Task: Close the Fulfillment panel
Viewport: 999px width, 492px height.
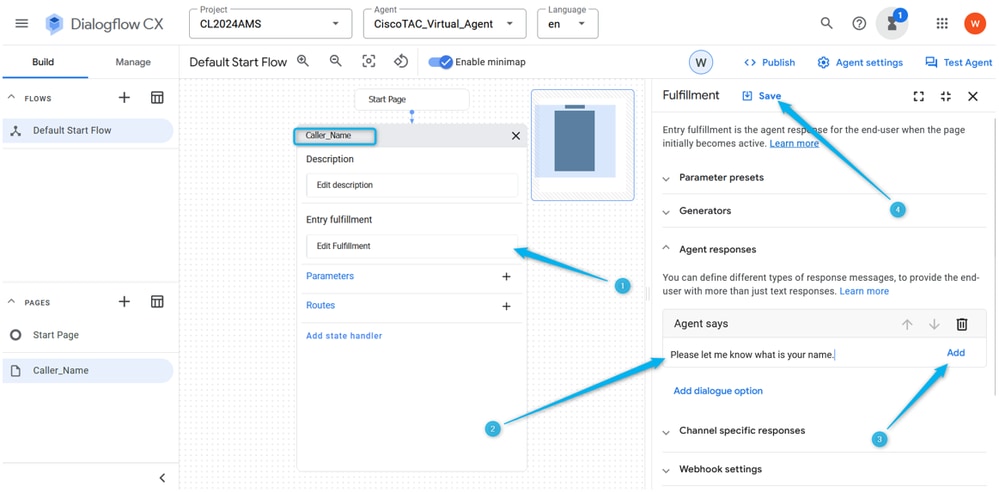Action: click(973, 96)
